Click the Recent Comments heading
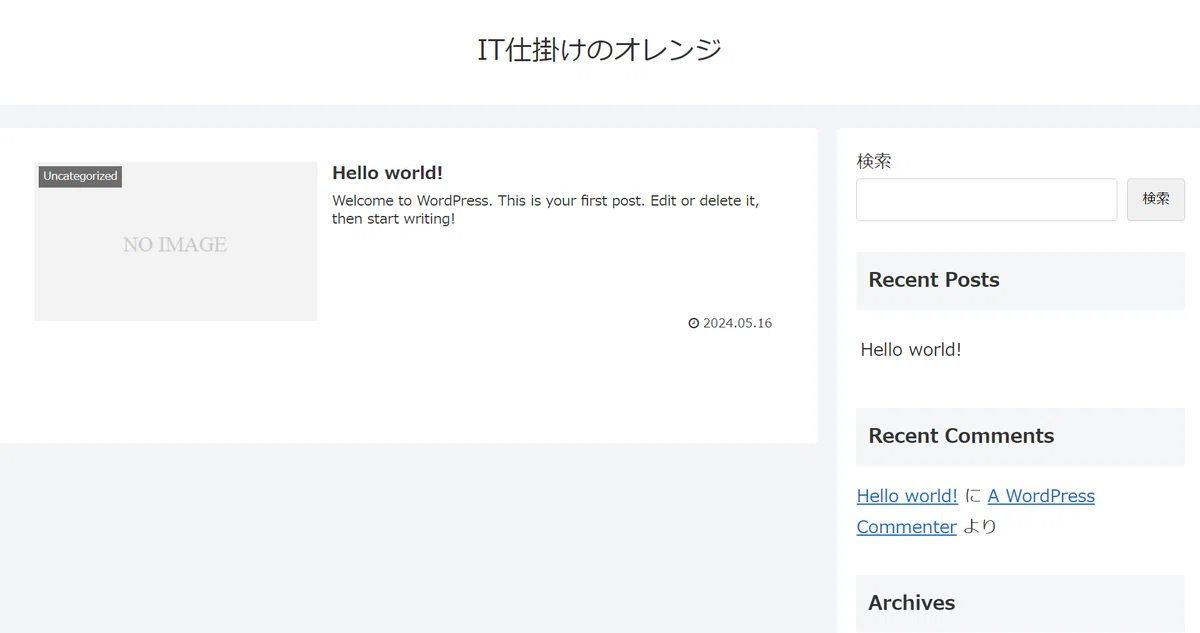1200x633 pixels. (961, 436)
